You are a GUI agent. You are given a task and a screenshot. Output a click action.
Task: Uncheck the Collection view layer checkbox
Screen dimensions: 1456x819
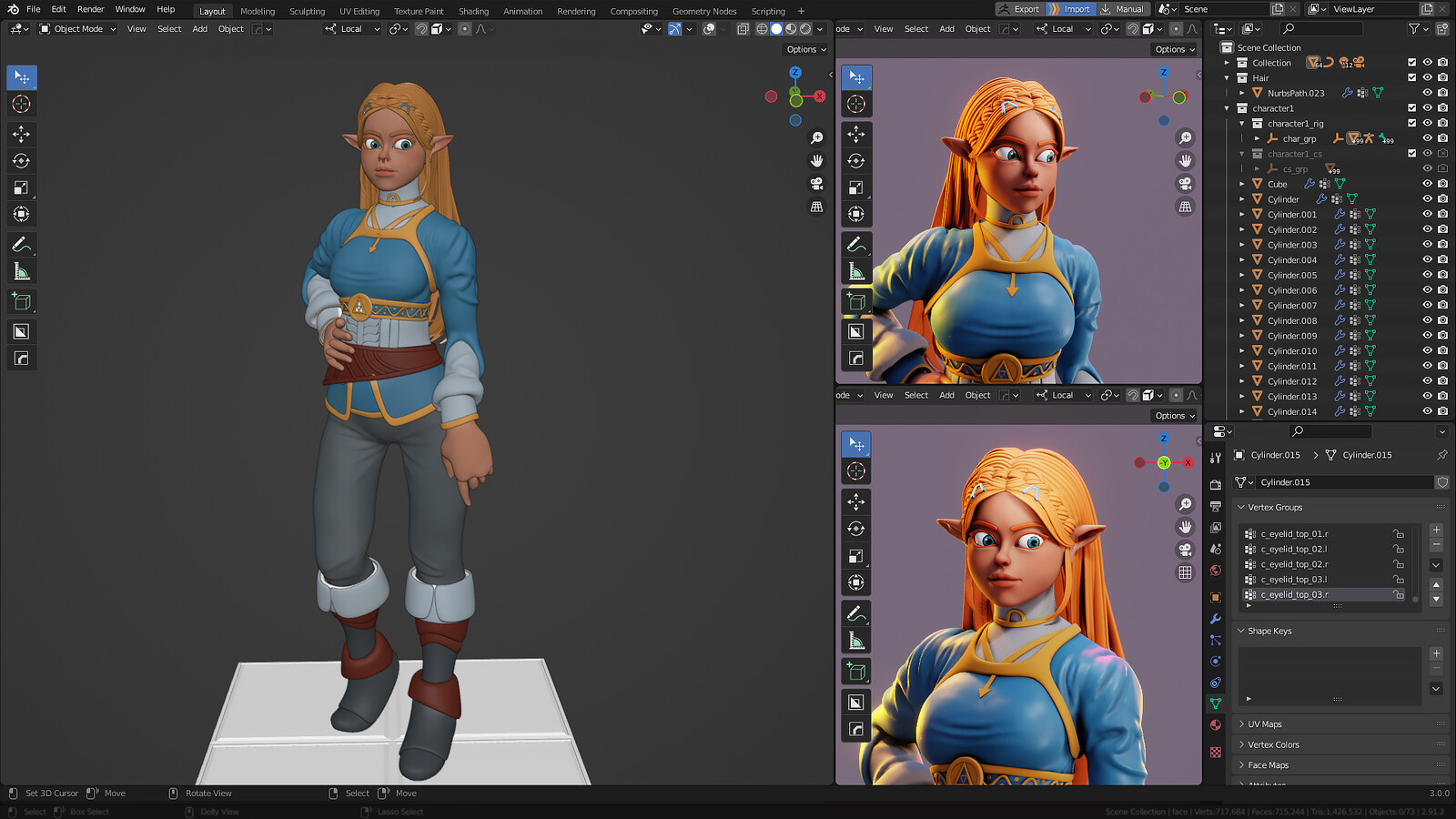tap(1412, 63)
